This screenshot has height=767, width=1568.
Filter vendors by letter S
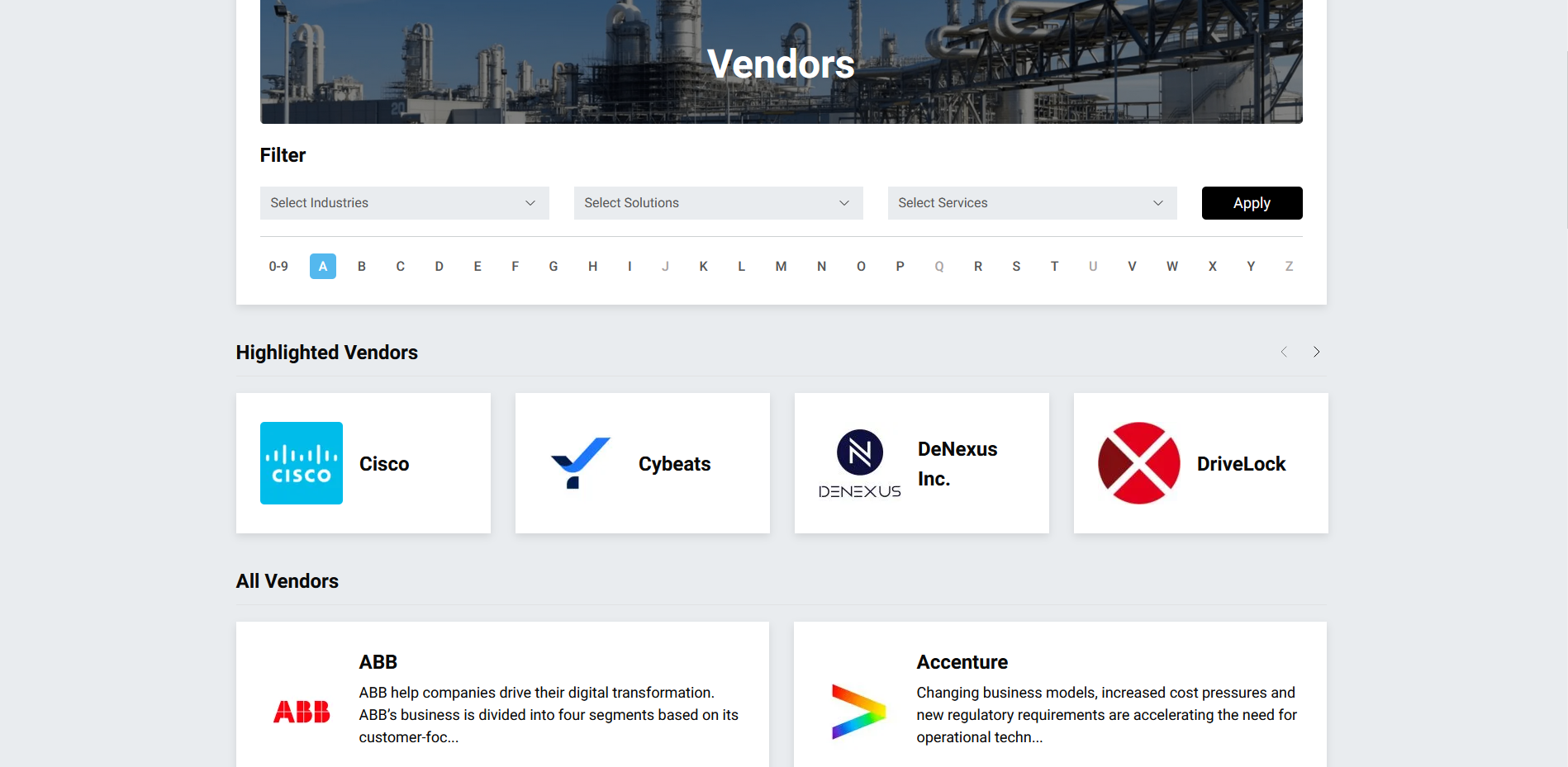pos(1016,266)
